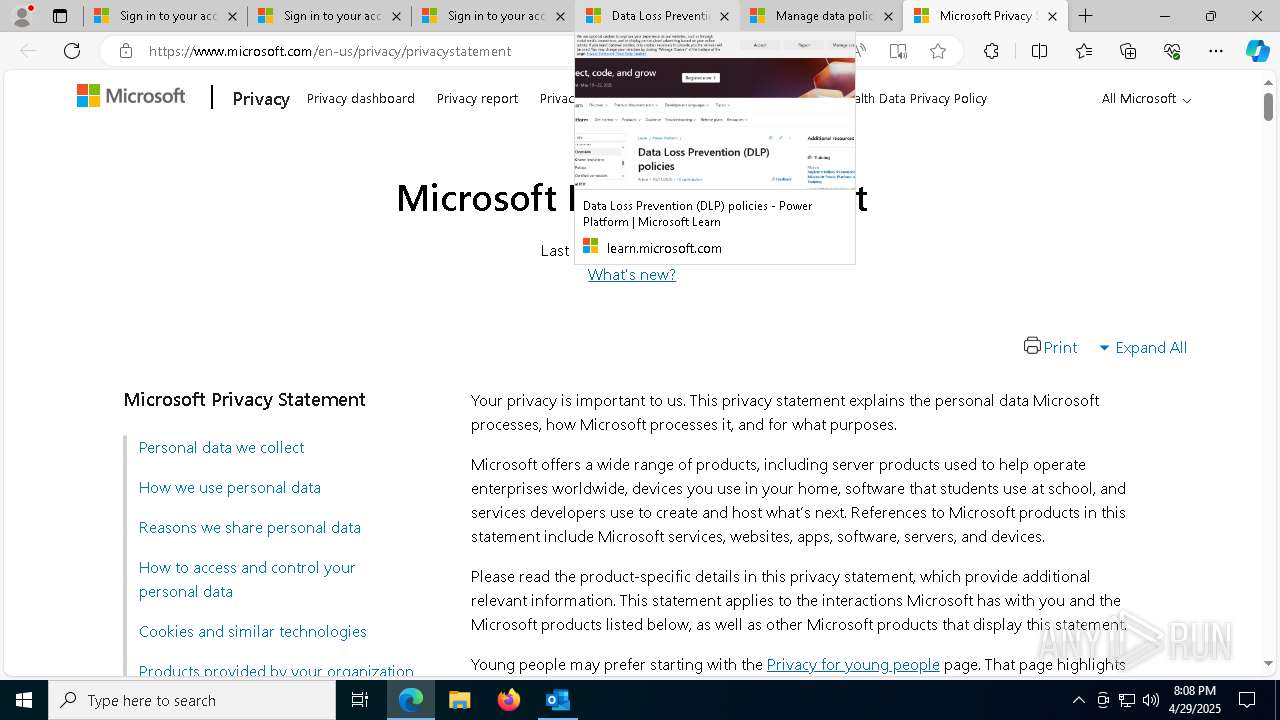Open Browser essentials heart icon
1280x720 pixels.
(1172, 51)
